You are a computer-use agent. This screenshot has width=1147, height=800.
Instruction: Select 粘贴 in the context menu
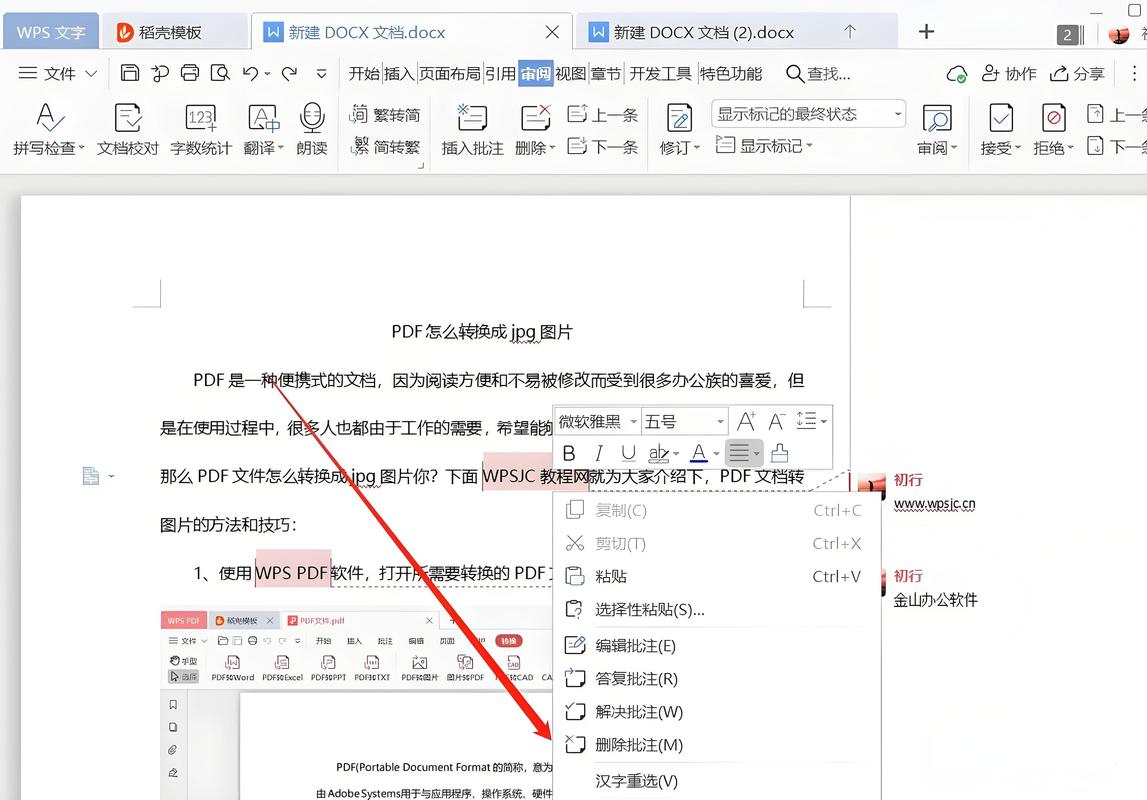[x=717, y=576]
